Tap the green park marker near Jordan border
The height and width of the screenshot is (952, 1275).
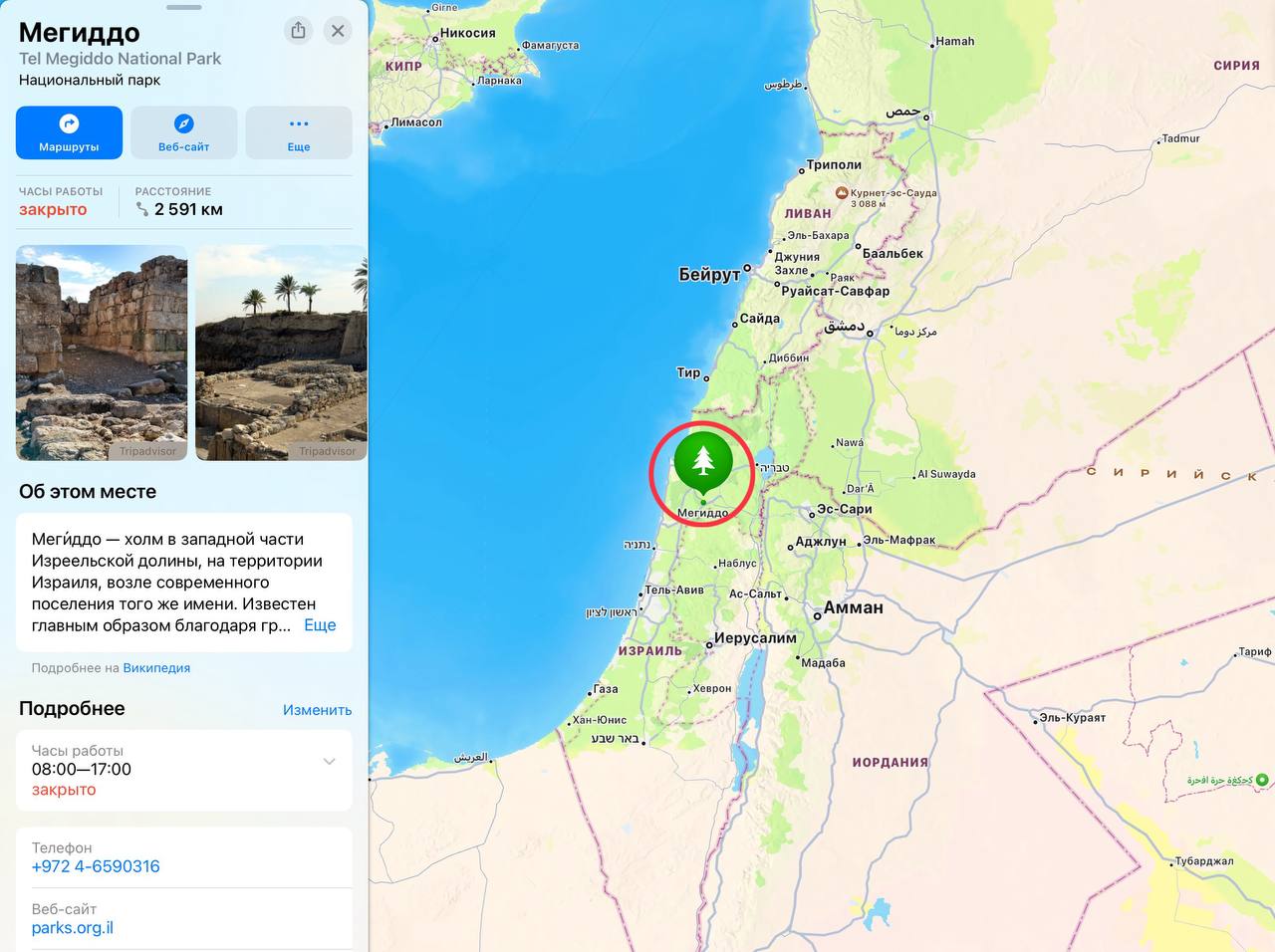pos(1262,780)
